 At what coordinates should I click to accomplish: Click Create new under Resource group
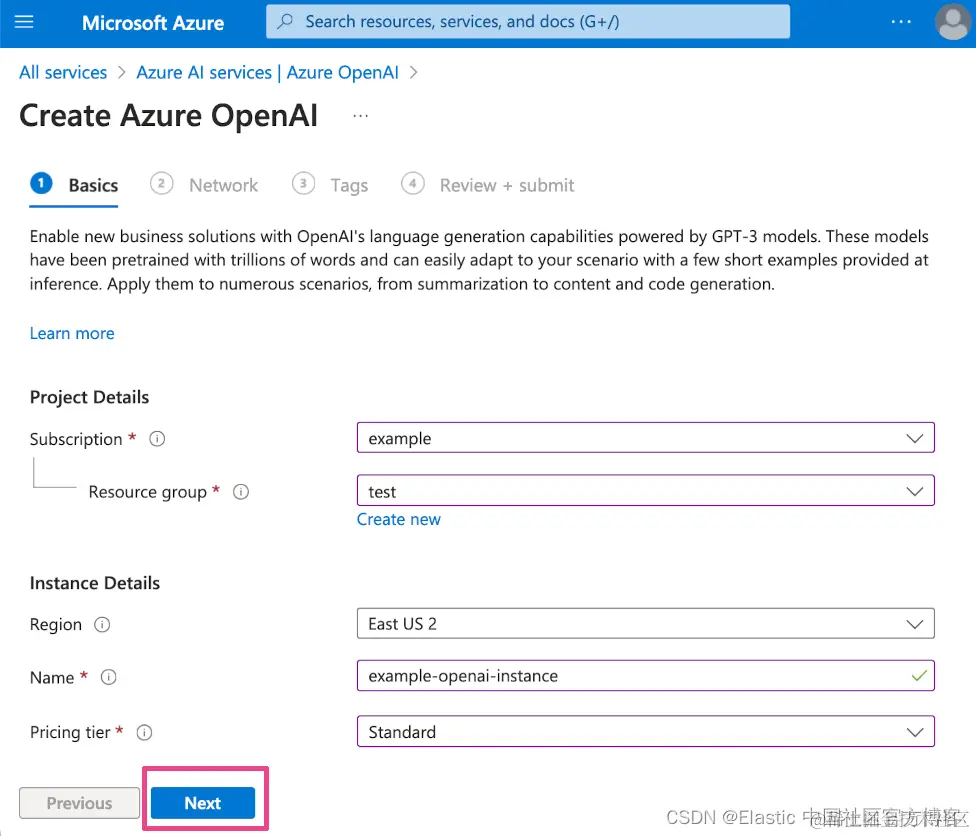click(x=399, y=519)
